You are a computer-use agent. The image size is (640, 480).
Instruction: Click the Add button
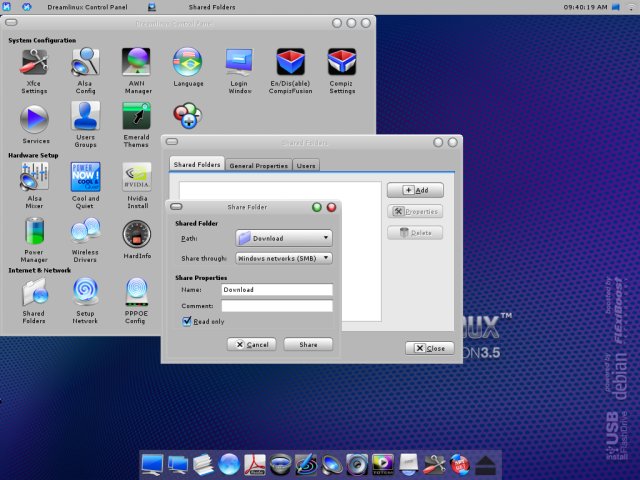click(x=415, y=190)
